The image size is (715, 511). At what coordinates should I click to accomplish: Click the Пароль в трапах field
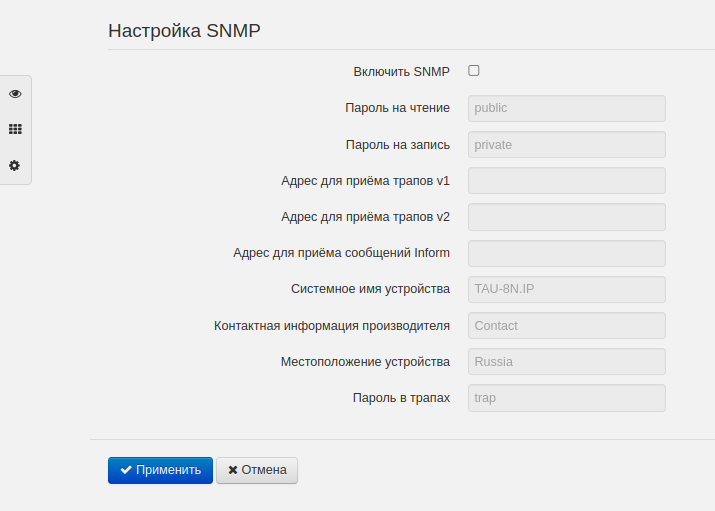click(566, 397)
